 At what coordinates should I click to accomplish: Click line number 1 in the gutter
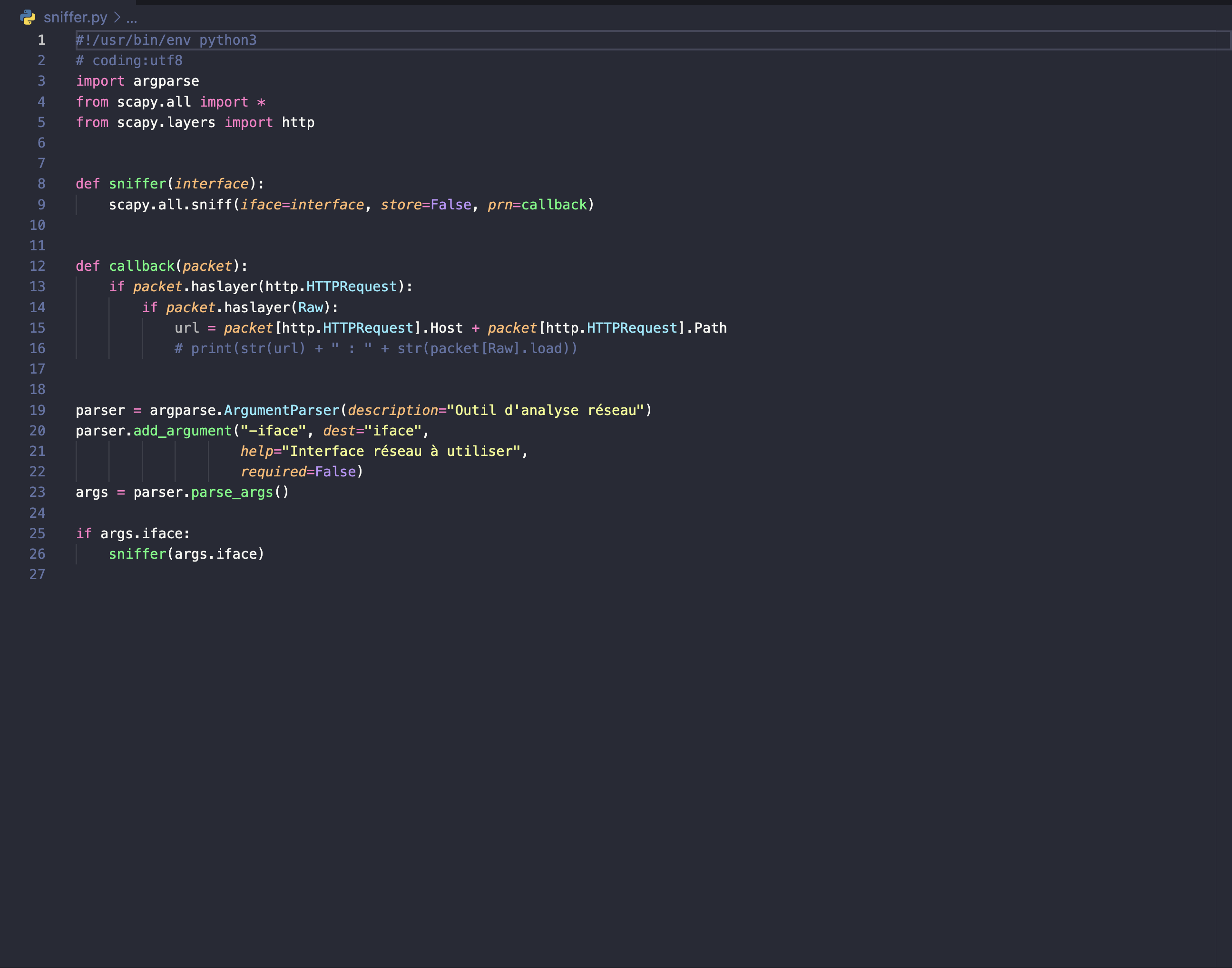coord(41,40)
